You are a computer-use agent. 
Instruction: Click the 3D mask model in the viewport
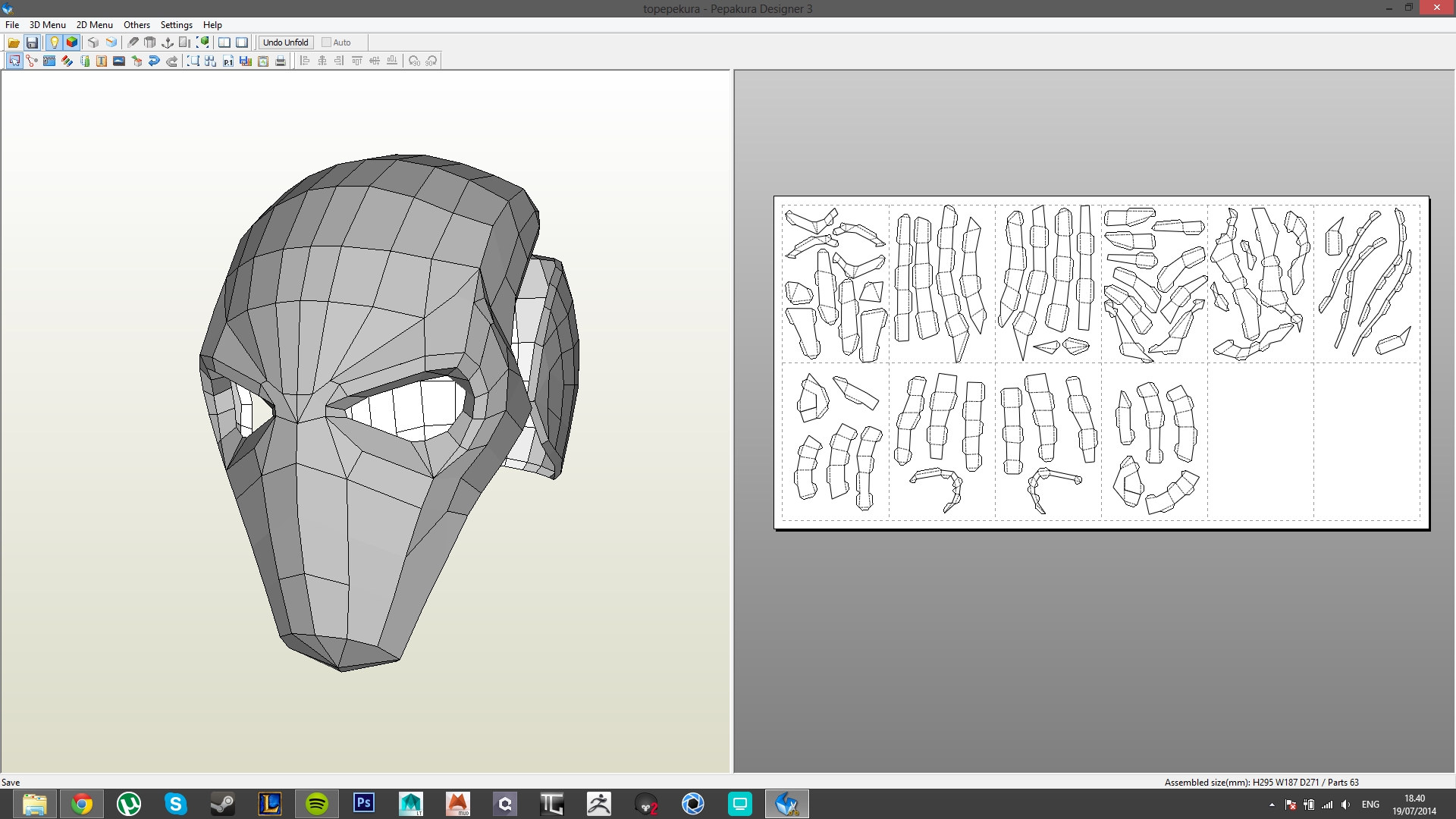click(388, 412)
